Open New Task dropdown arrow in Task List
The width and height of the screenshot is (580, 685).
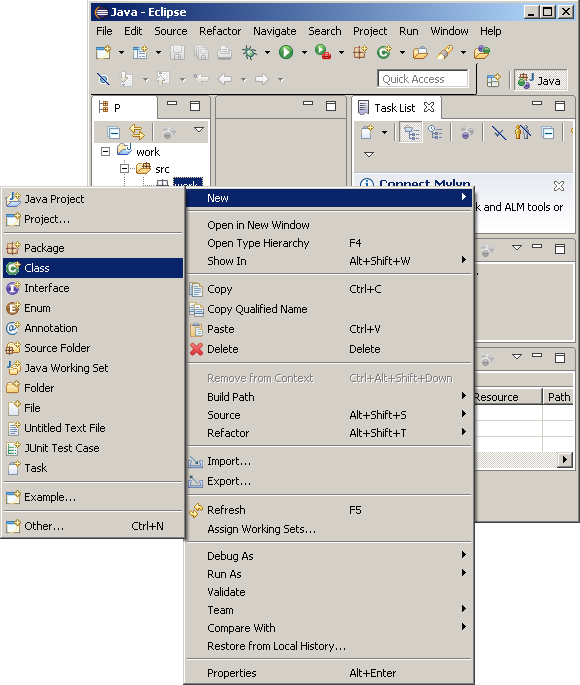pos(384,132)
